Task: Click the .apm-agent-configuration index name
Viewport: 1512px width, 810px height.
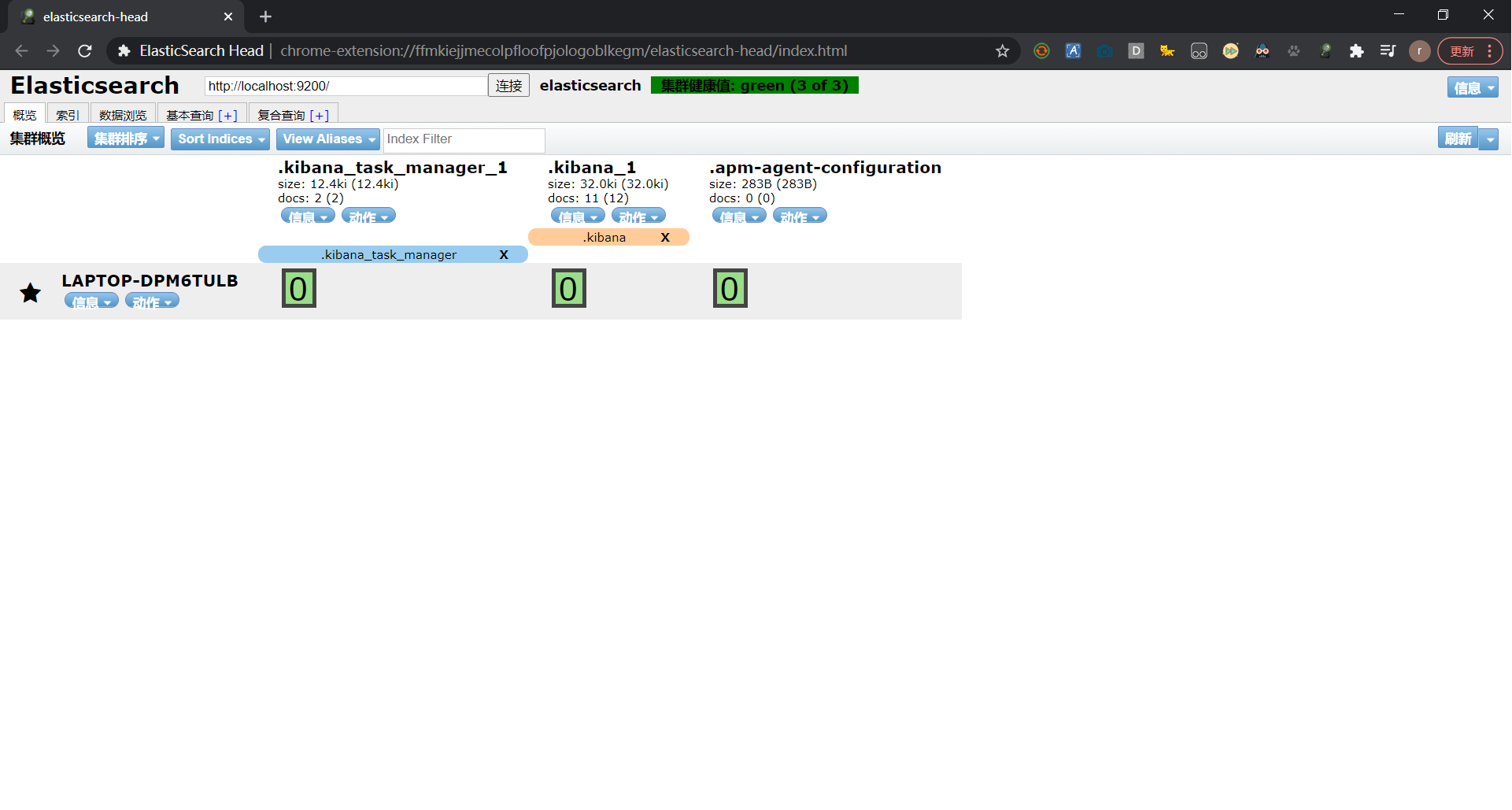Action: click(825, 168)
